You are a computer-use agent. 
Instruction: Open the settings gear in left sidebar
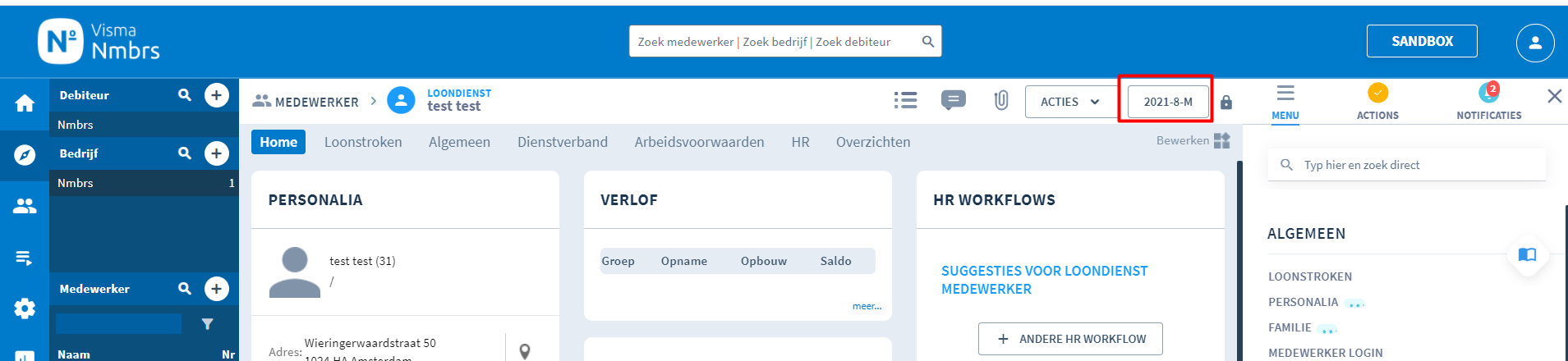coord(25,308)
